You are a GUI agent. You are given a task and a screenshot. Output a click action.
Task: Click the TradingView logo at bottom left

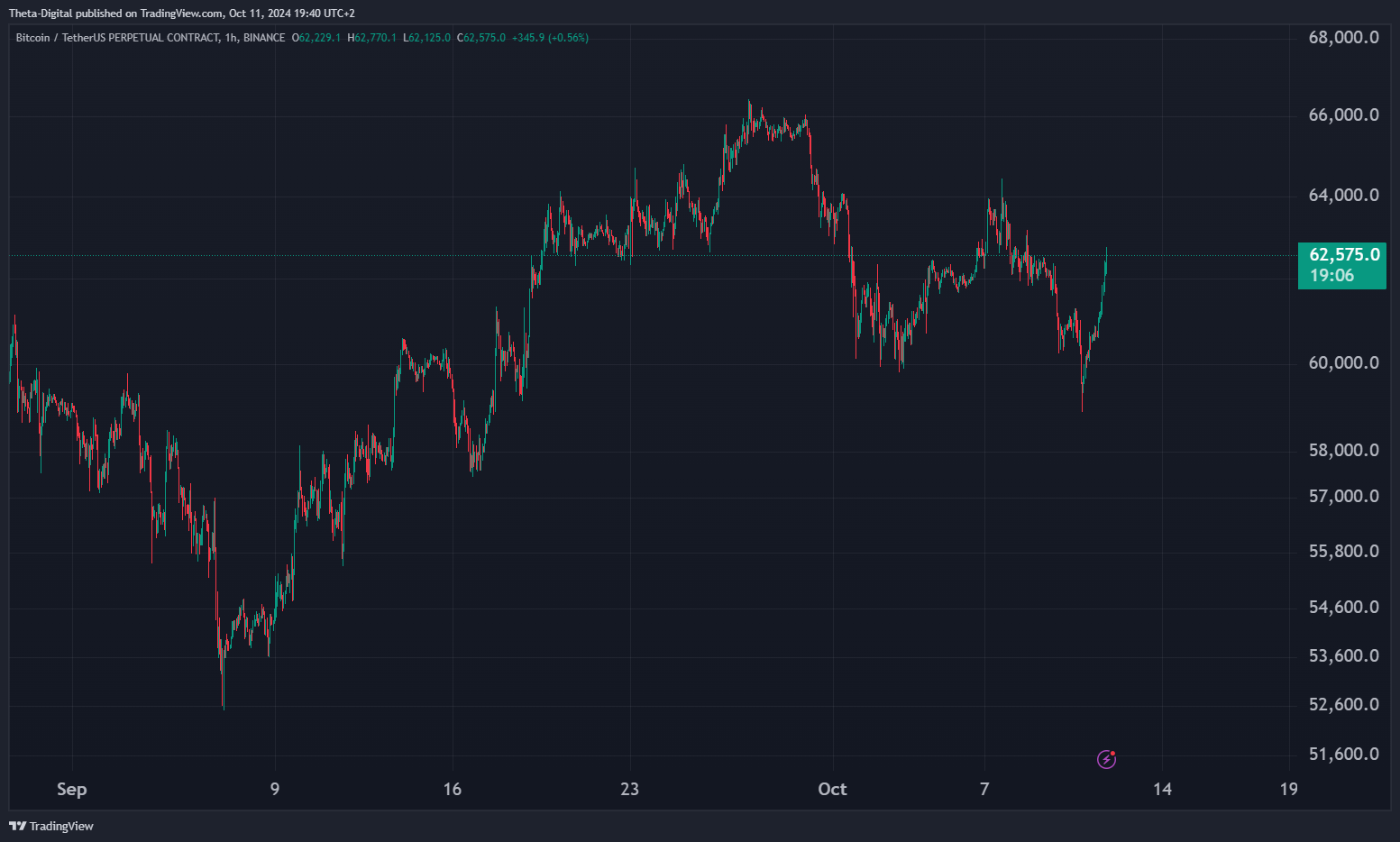click(51, 826)
